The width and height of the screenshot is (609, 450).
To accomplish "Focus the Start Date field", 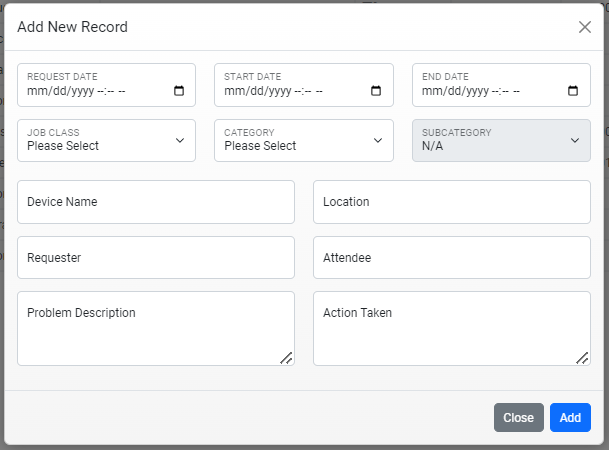I will click(x=304, y=85).
